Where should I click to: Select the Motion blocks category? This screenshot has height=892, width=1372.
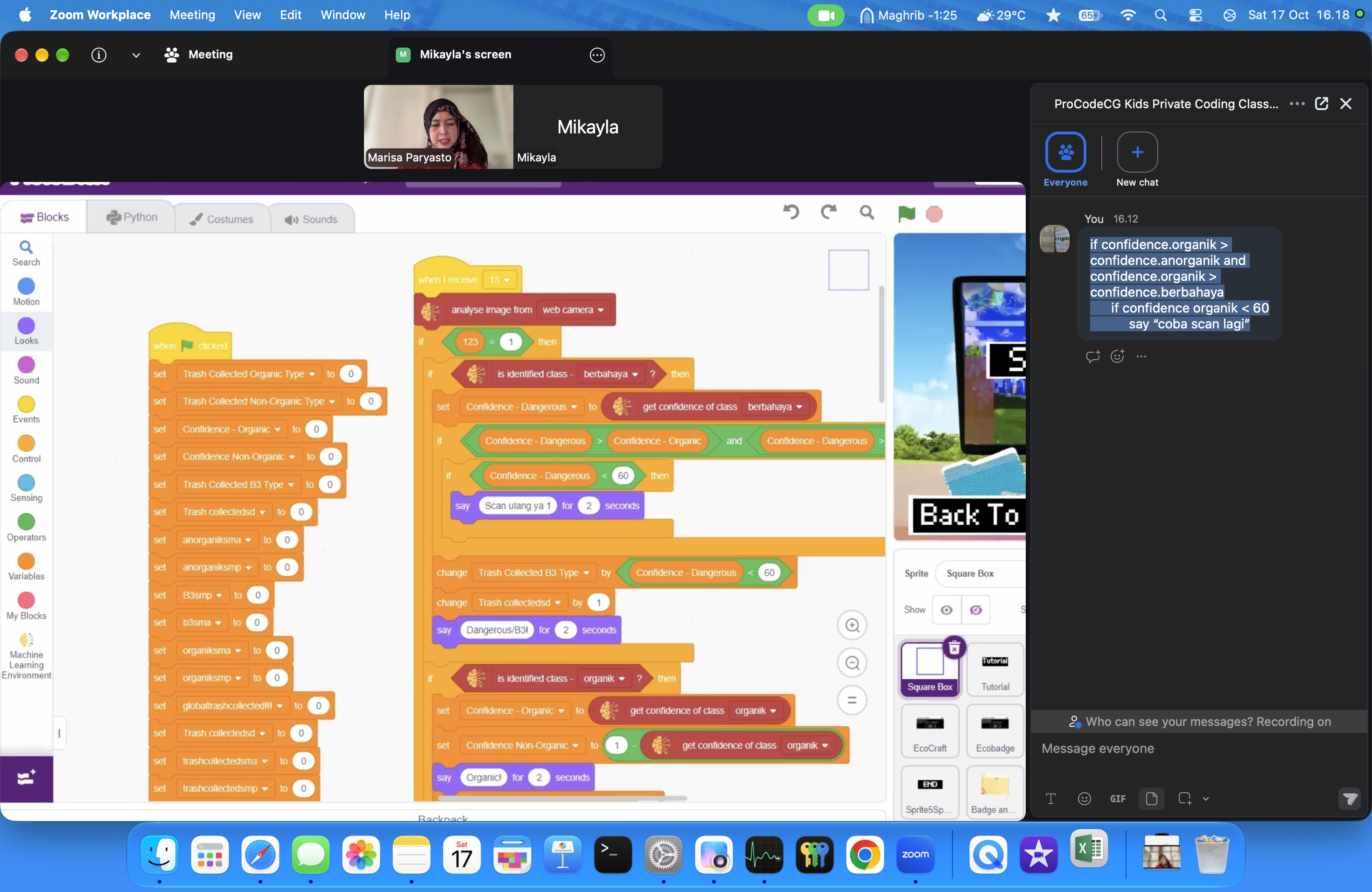26,292
